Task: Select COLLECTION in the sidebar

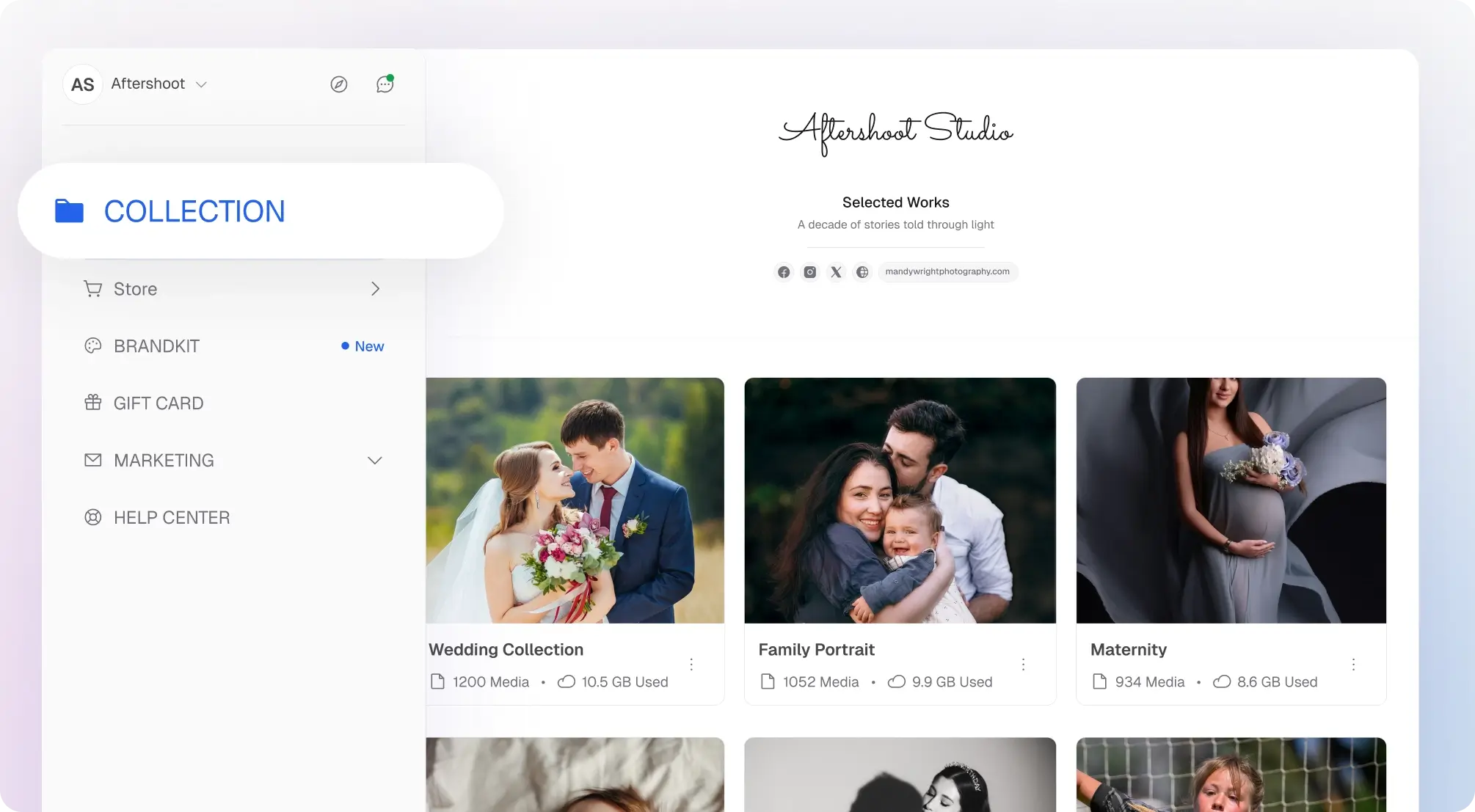Action: [x=261, y=211]
